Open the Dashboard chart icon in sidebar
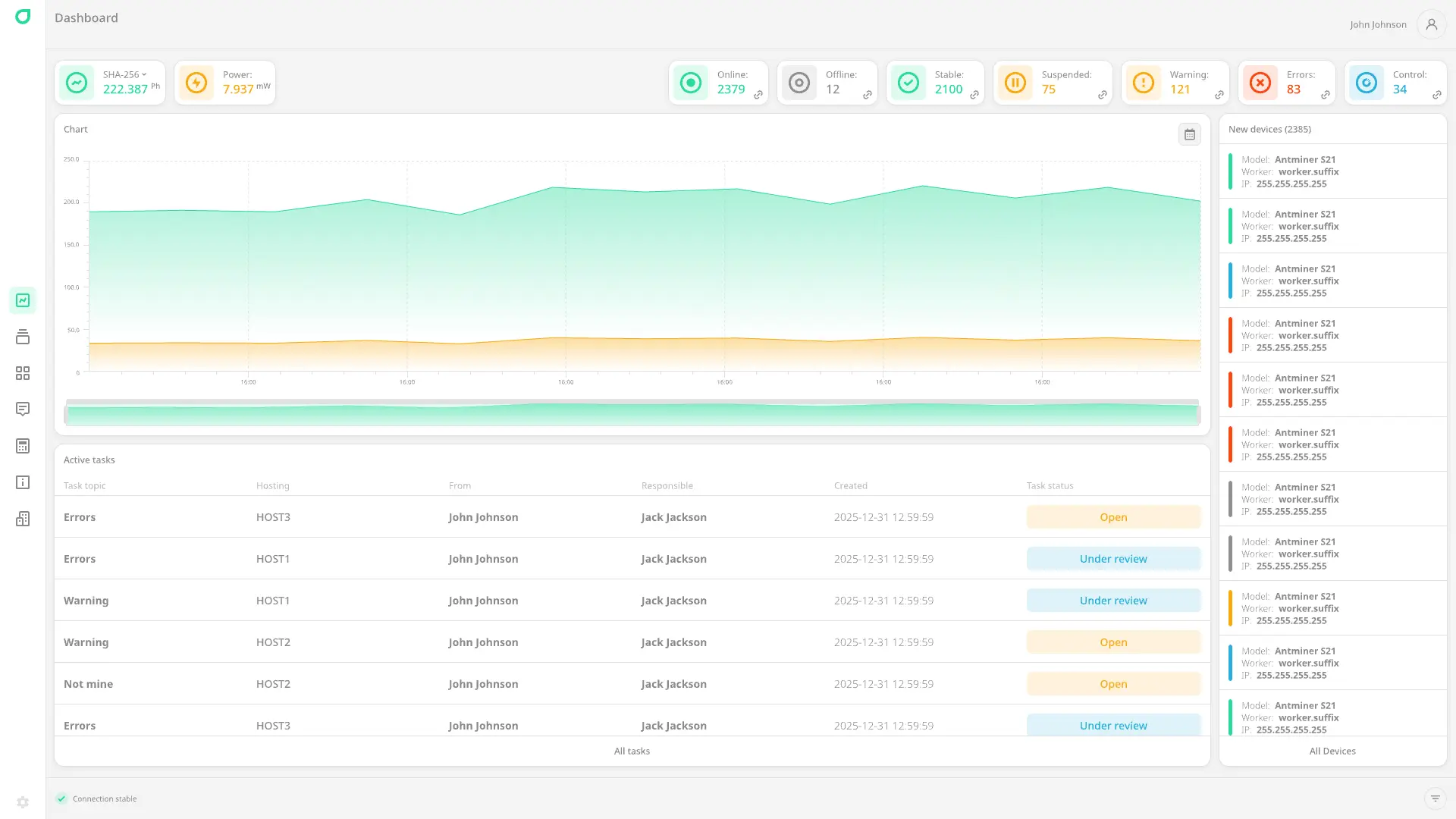This screenshot has width=1456, height=819. tap(23, 300)
